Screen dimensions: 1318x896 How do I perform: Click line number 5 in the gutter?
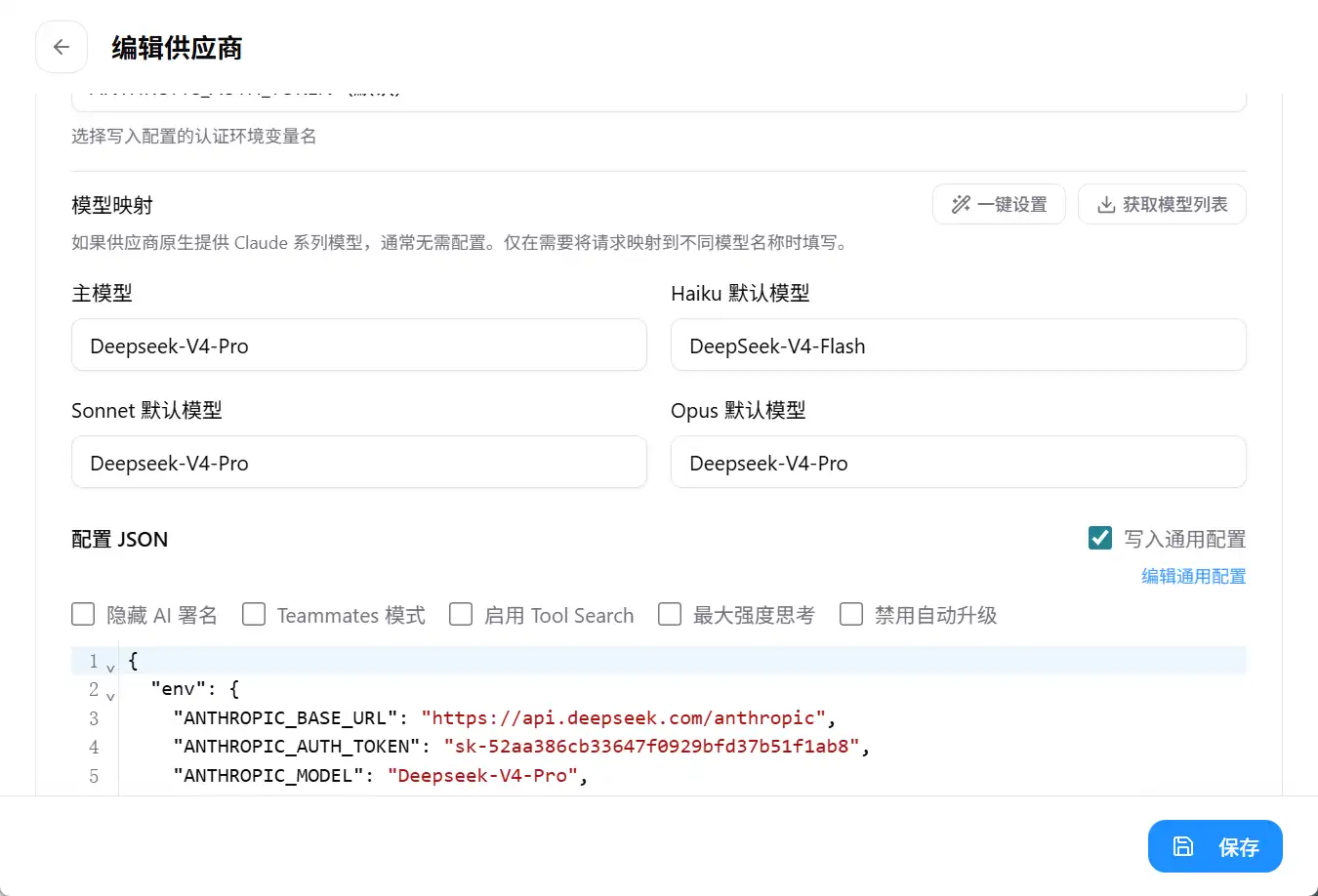pyautogui.click(x=94, y=776)
